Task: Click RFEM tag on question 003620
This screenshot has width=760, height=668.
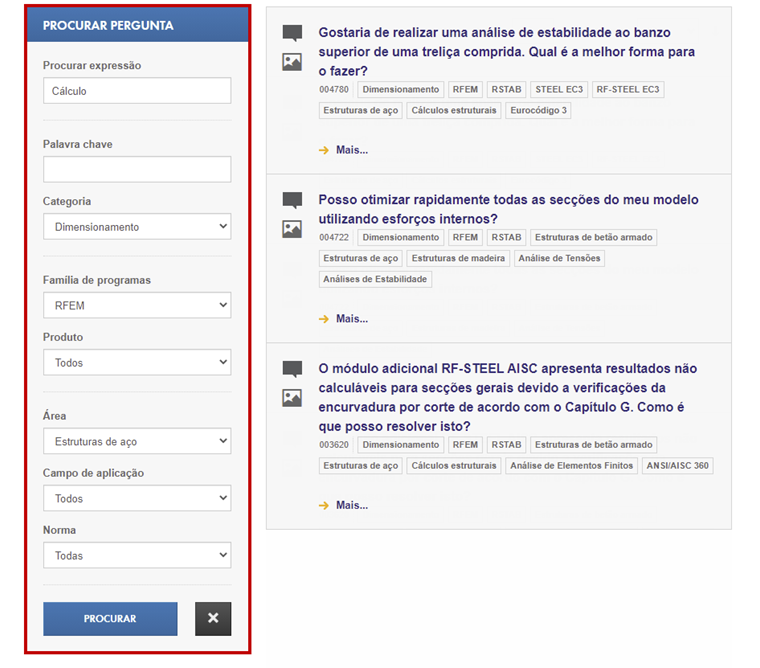Action: coord(465,445)
